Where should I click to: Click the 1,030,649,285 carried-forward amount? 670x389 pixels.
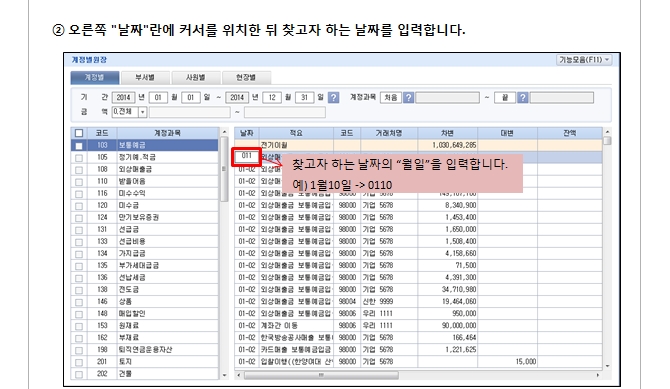click(x=454, y=145)
